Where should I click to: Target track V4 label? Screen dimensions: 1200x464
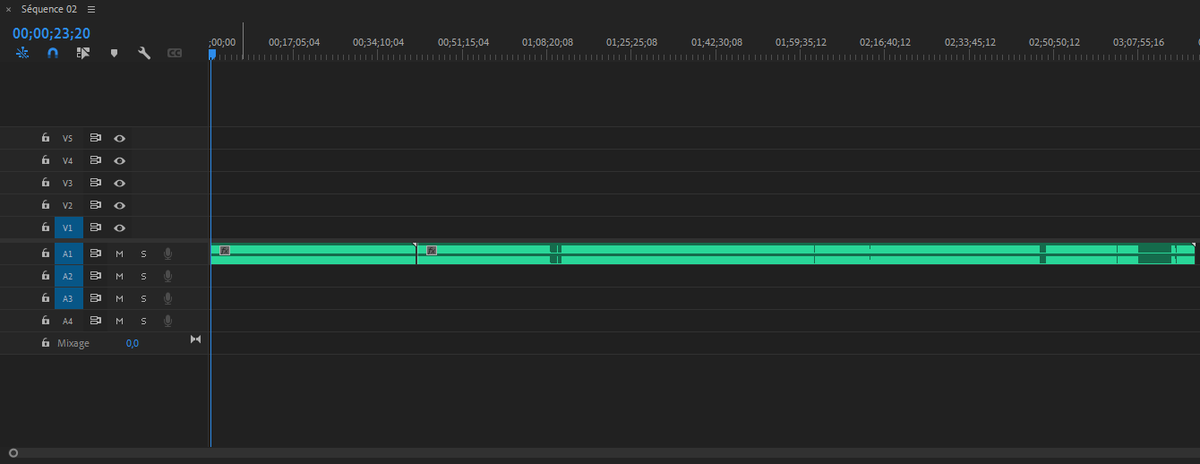pyautogui.click(x=68, y=160)
